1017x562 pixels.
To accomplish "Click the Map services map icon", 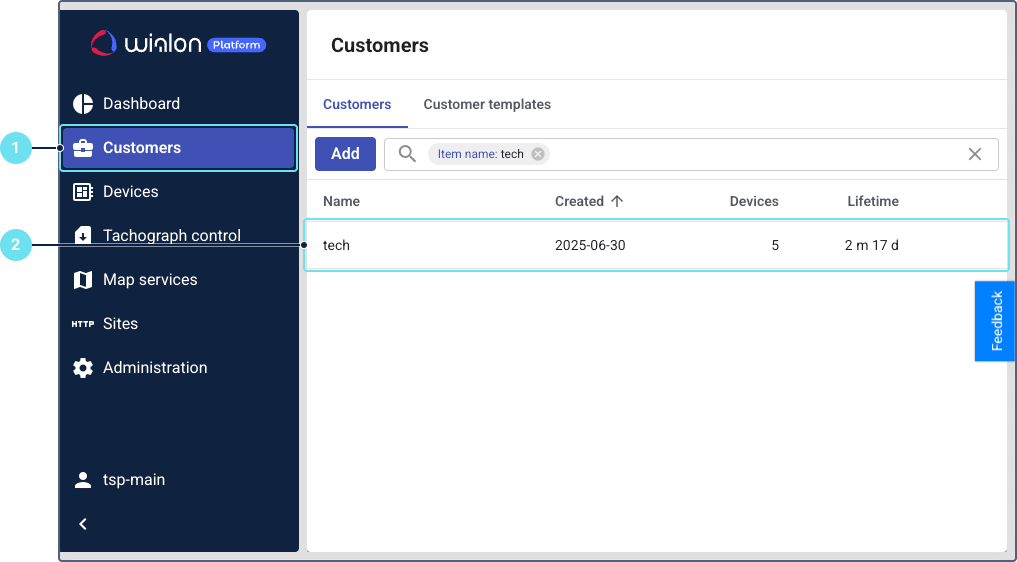I will coord(83,280).
